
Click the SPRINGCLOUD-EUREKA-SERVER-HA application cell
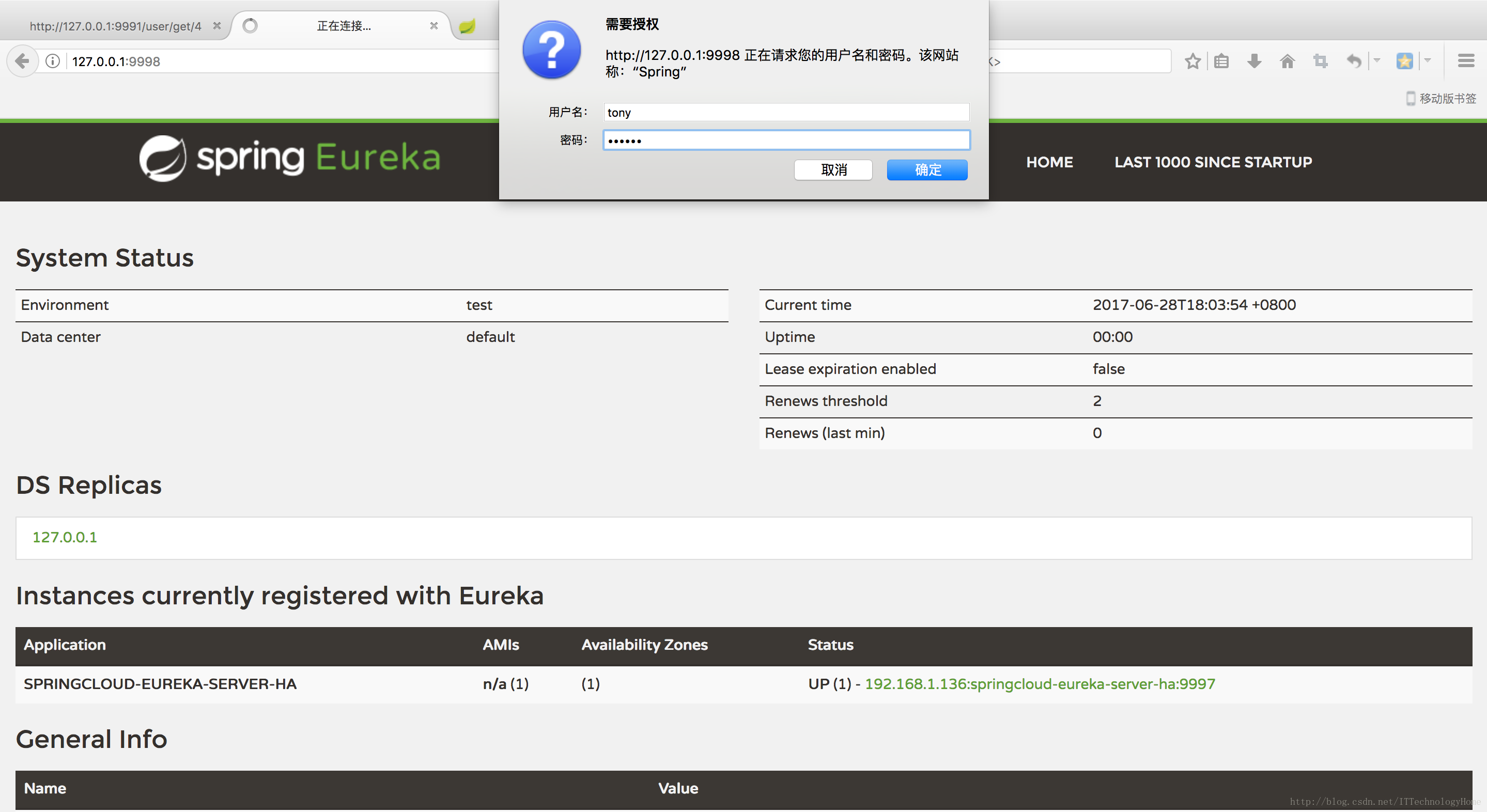160,684
